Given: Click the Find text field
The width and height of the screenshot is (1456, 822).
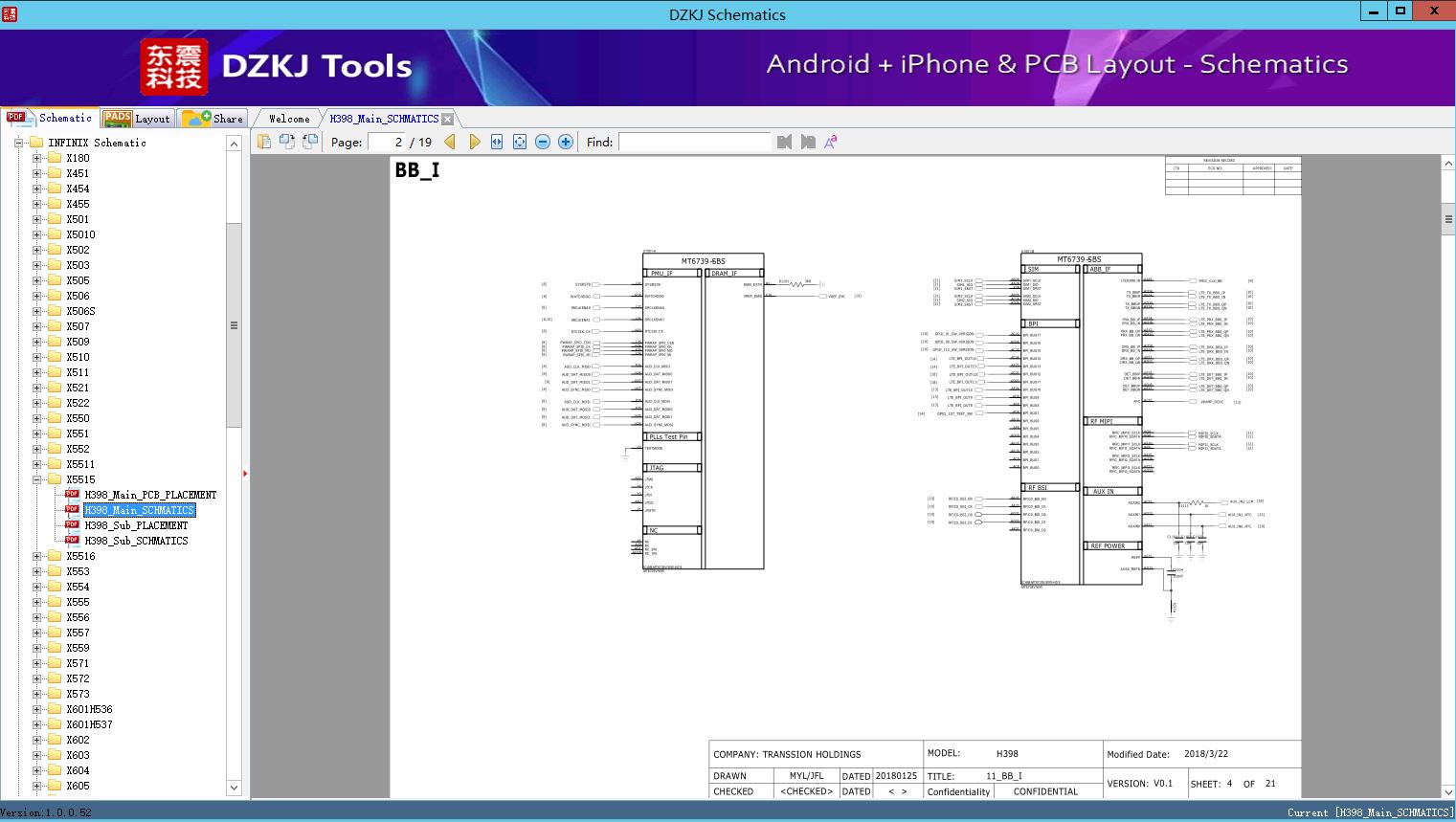Looking at the screenshot, I should [x=694, y=142].
